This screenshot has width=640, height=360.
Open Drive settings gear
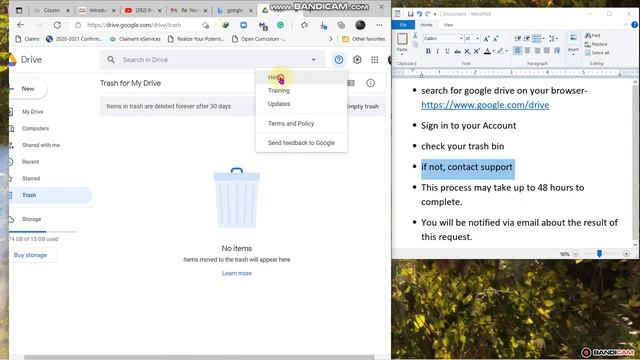(x=357, y=60)
